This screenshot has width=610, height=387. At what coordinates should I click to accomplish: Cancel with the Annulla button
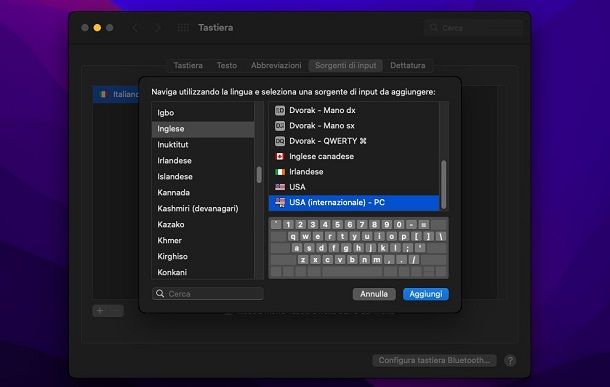coord(374,294)
